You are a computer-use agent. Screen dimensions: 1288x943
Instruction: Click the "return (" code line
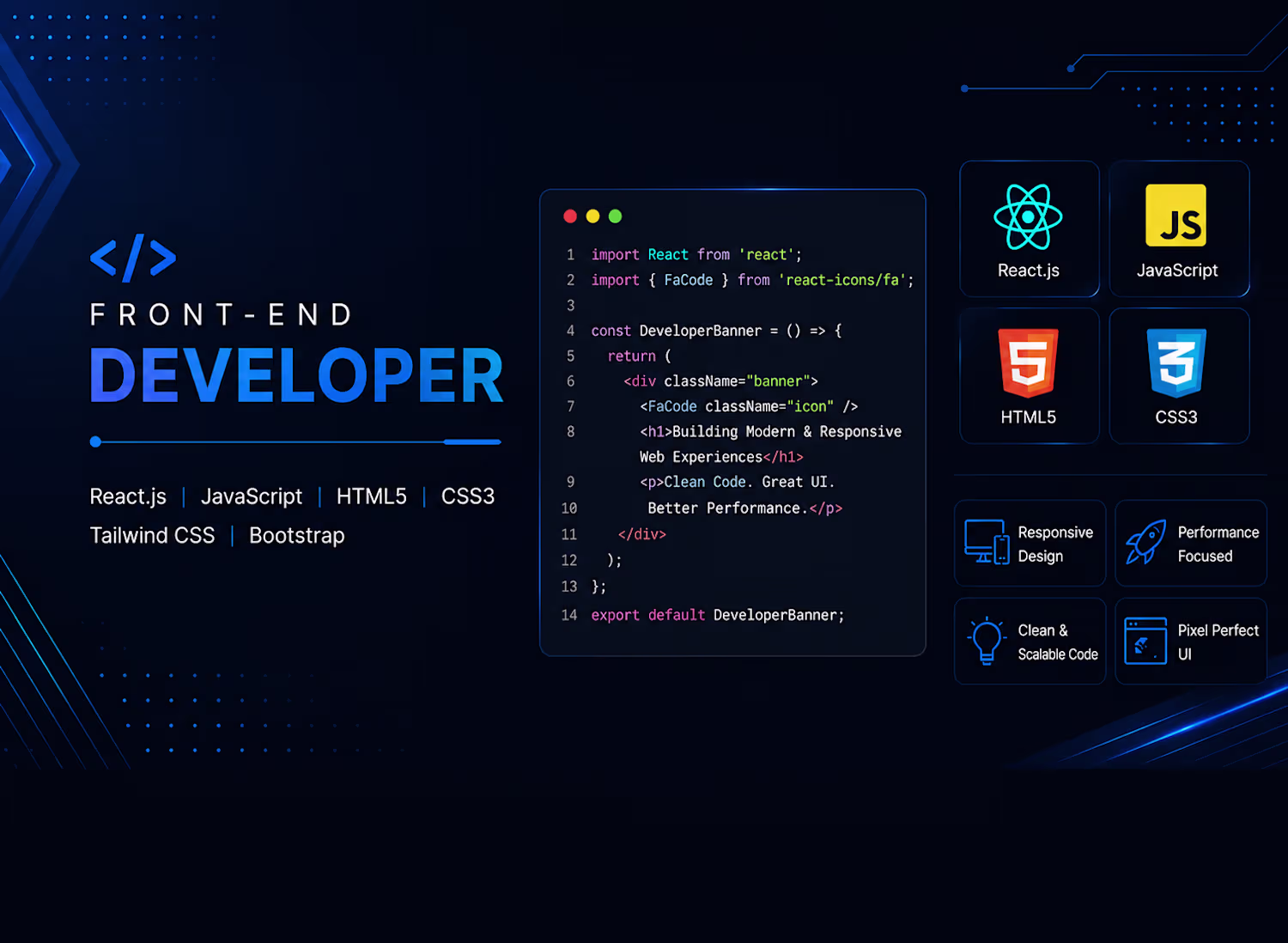click(640, 356)
